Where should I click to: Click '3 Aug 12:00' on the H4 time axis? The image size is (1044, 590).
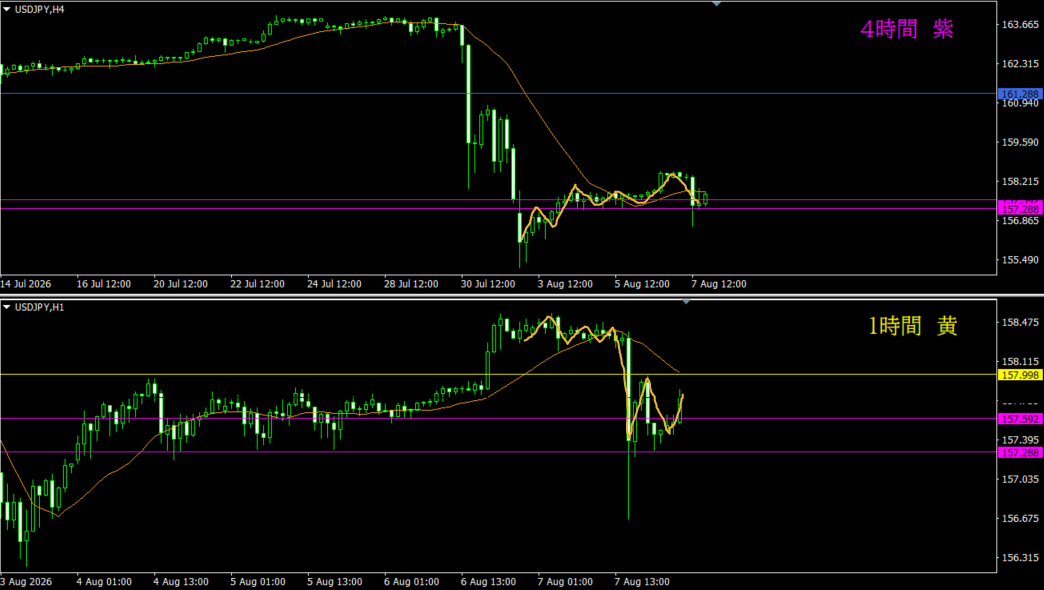tap(565, 284)
